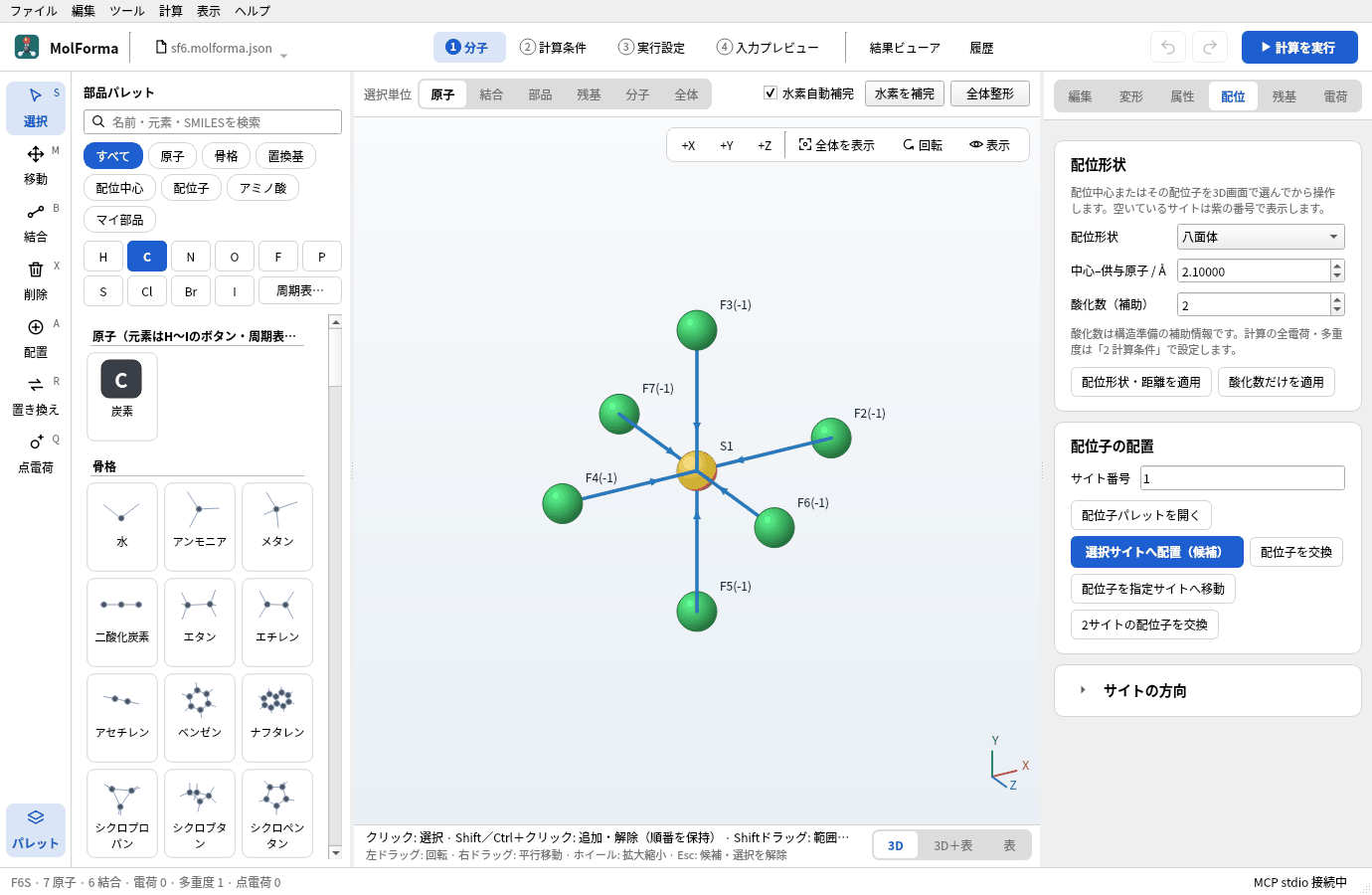Toggle the パレット panel button

click(36, 829)
